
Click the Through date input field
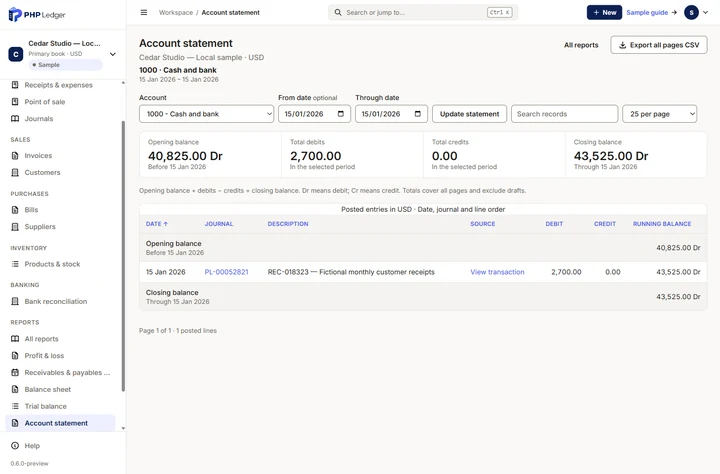tap(391, 114)
